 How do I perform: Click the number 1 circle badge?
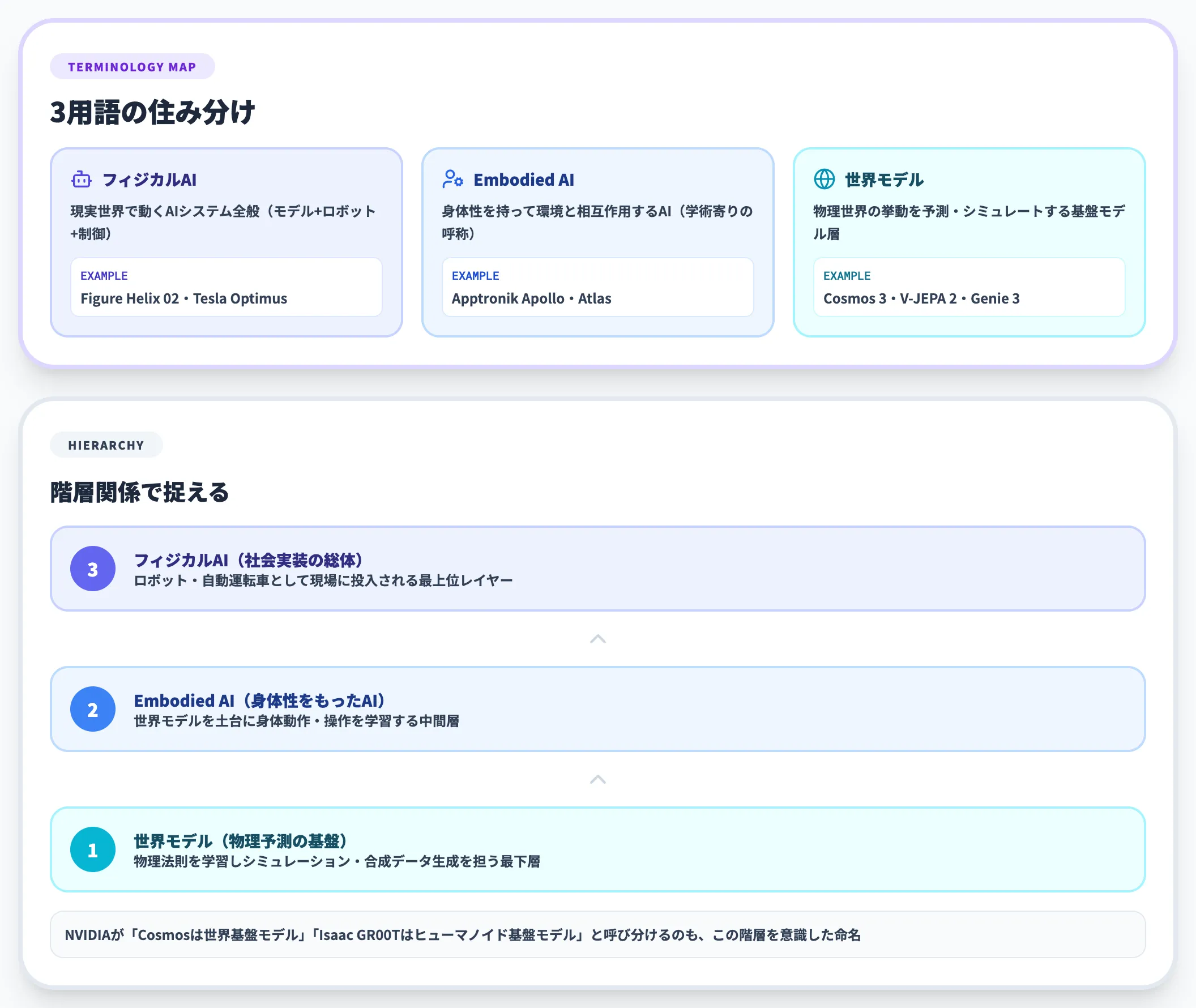[92, 849]
